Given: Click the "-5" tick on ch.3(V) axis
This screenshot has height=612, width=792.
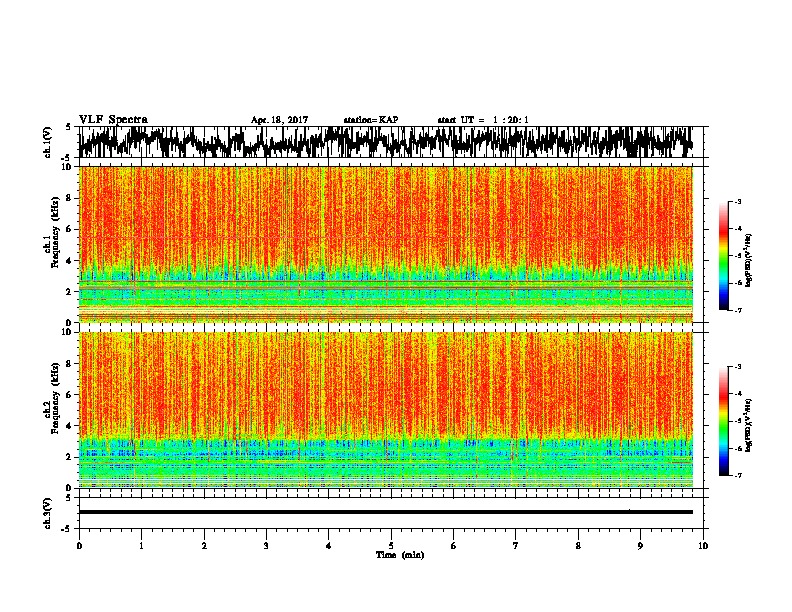Looking at the screenshot, I should click(68, 529).
